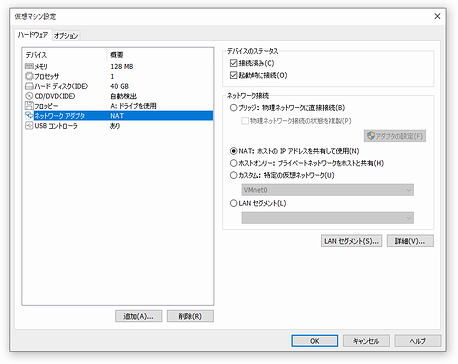Choose the CD/DVD(IDE) disc icon
458x364 pixels.
pos(29,96)
